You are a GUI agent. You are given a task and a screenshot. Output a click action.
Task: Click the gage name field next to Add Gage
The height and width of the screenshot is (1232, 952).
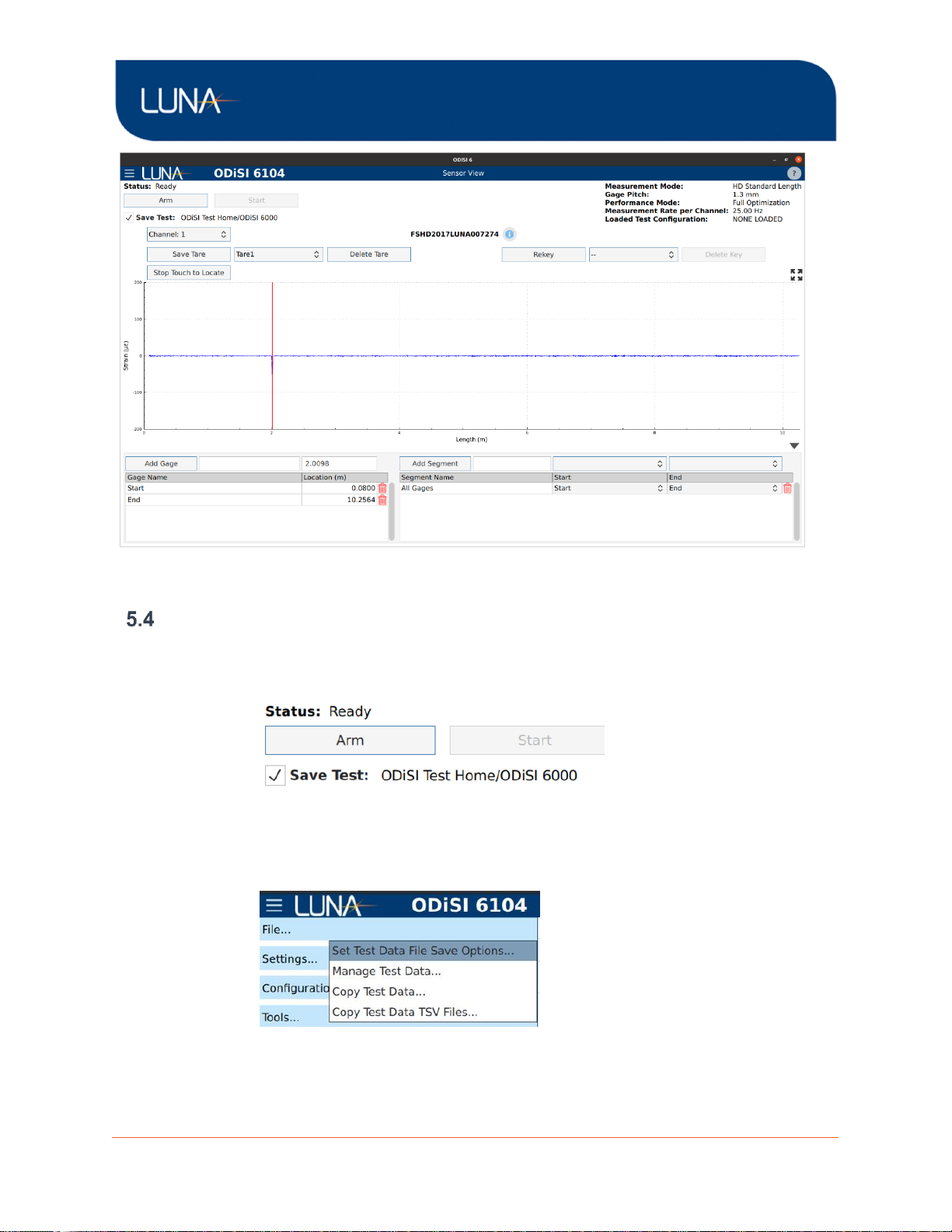[x=249, y=463]
